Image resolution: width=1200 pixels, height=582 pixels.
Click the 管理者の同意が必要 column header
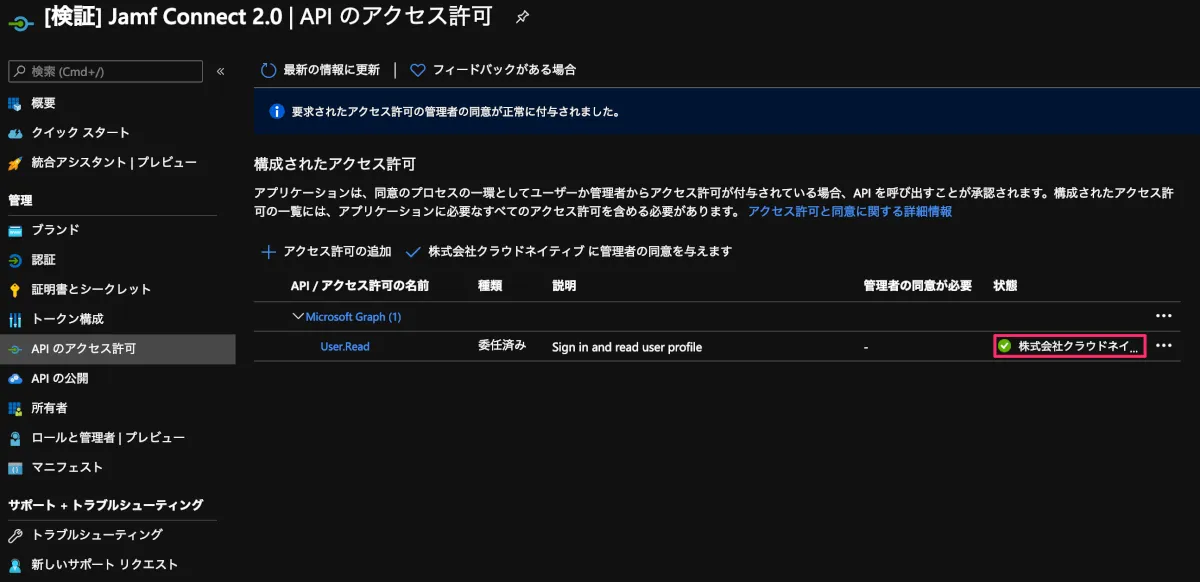coord(918,286)
